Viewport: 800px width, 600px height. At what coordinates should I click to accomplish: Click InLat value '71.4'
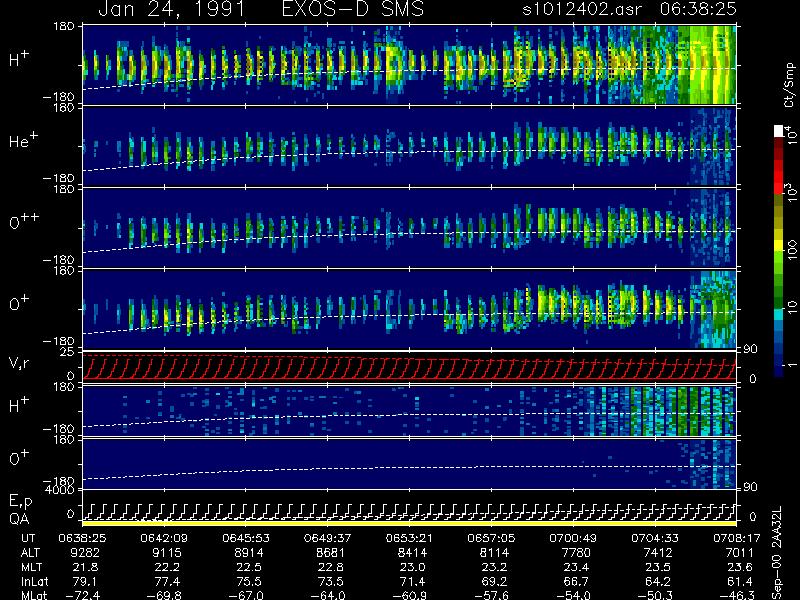pos(413,581)
